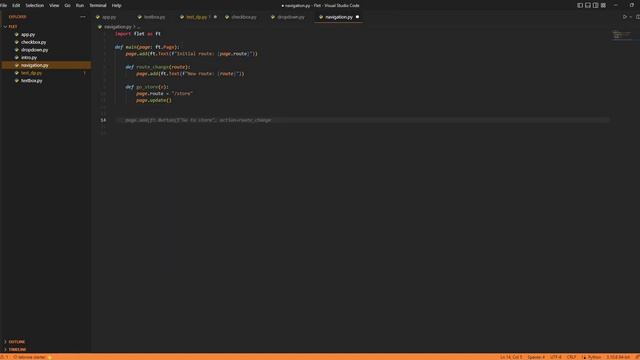This screenshot has height=360, width=640.
Task: Switch to the textbox.py editor tab
Action: tap(154, 17)
